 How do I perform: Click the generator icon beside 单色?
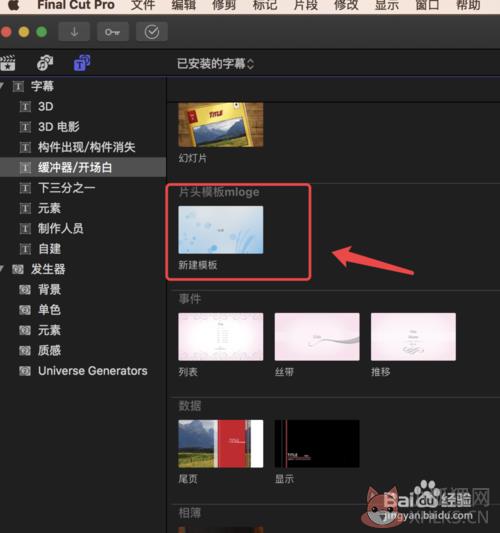pos(25,310)
